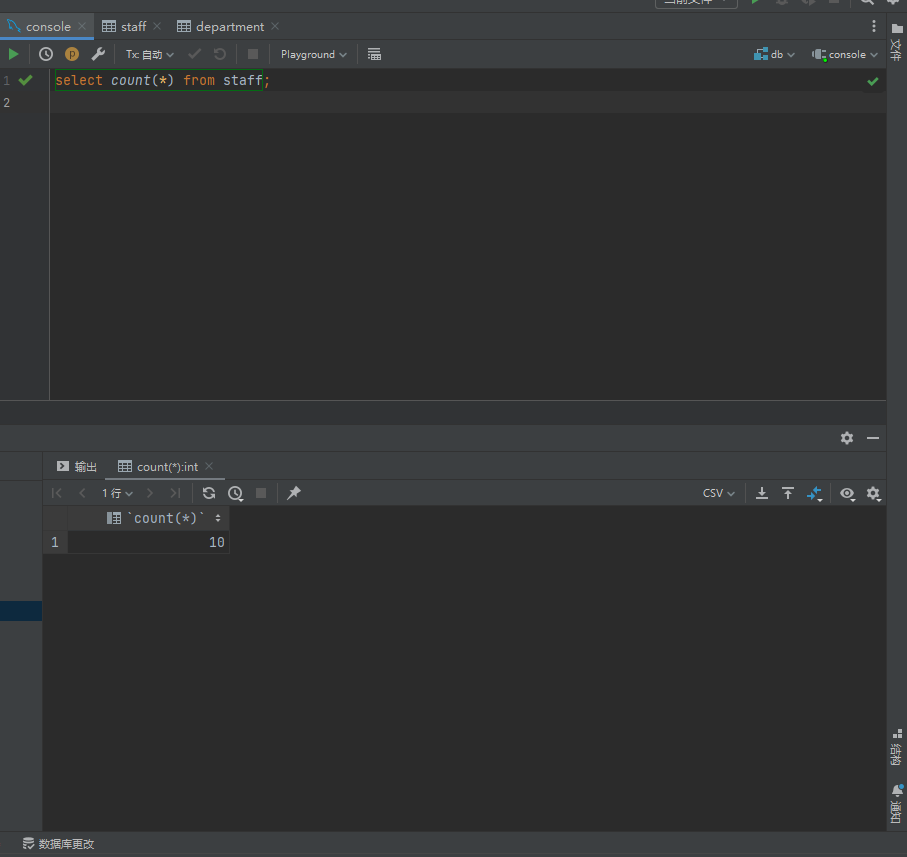Open the Tx auto transaction mode dropdown
The image size is (907, 857).
(150, 54)
